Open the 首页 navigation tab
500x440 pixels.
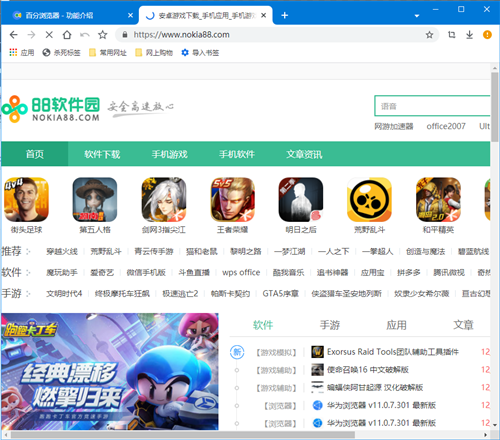35,154
